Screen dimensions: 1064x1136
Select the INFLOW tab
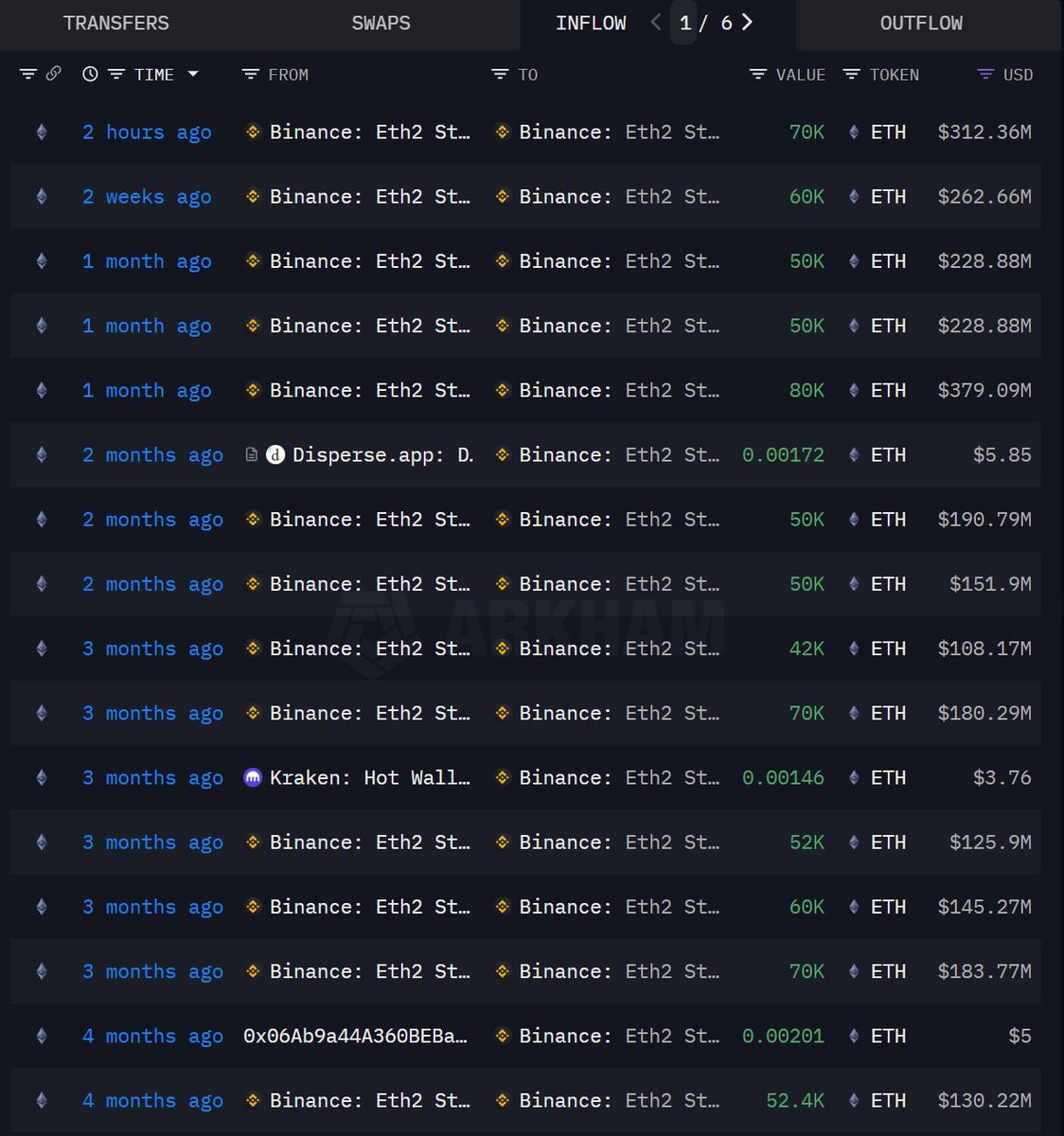(x=591, y=23)
